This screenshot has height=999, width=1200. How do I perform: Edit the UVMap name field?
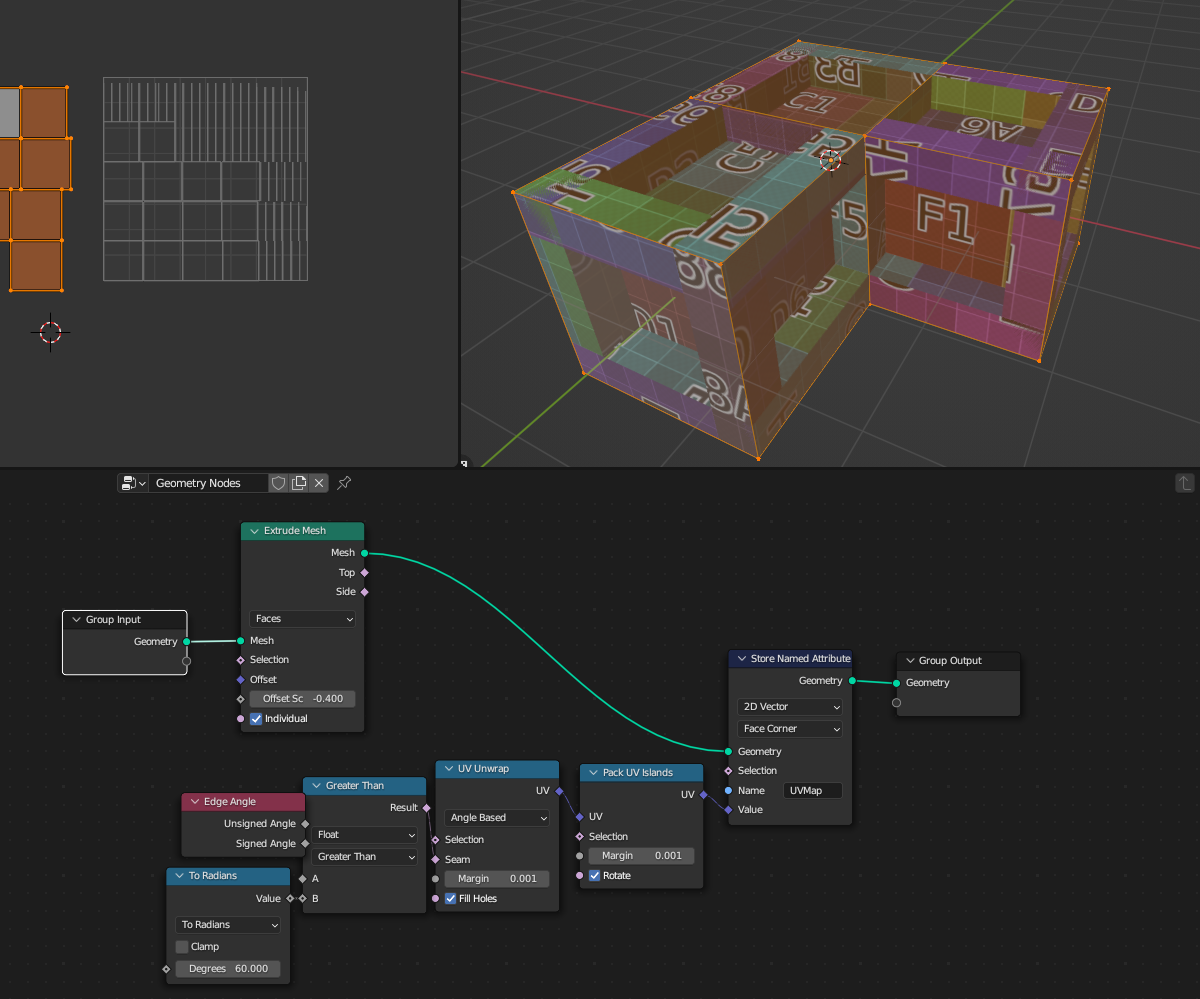click(812, 790)
